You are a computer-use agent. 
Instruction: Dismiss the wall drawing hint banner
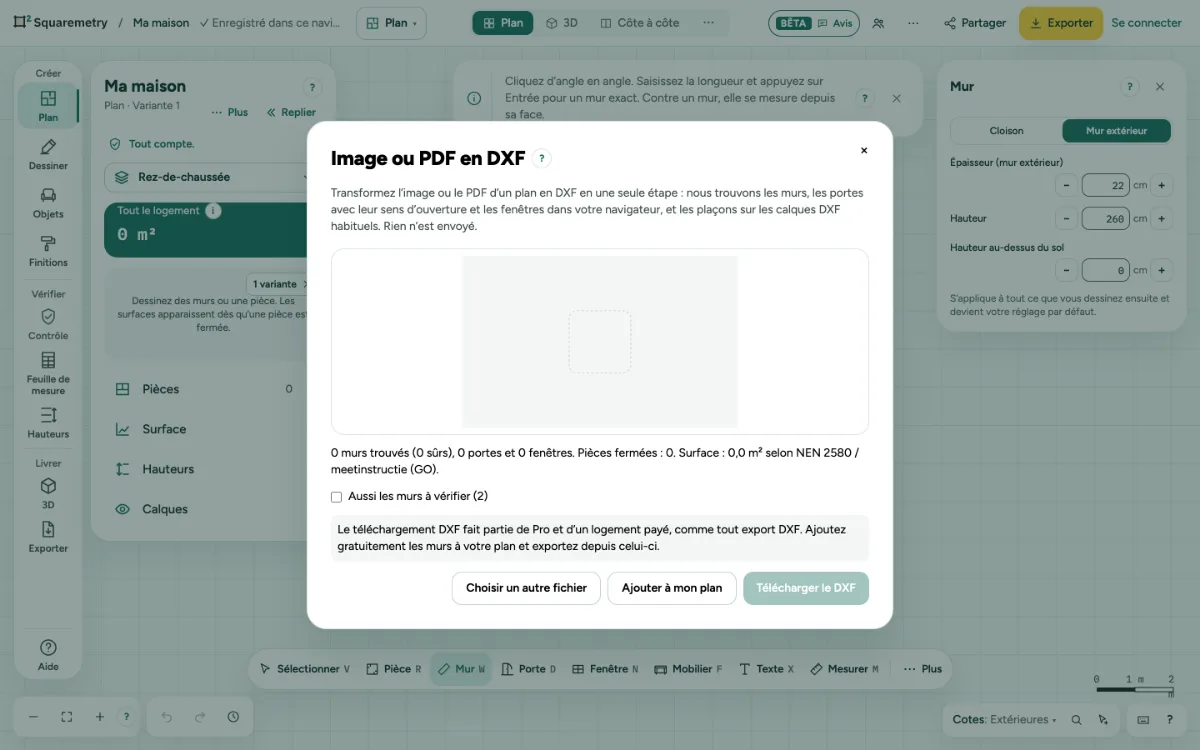point(896,98)
